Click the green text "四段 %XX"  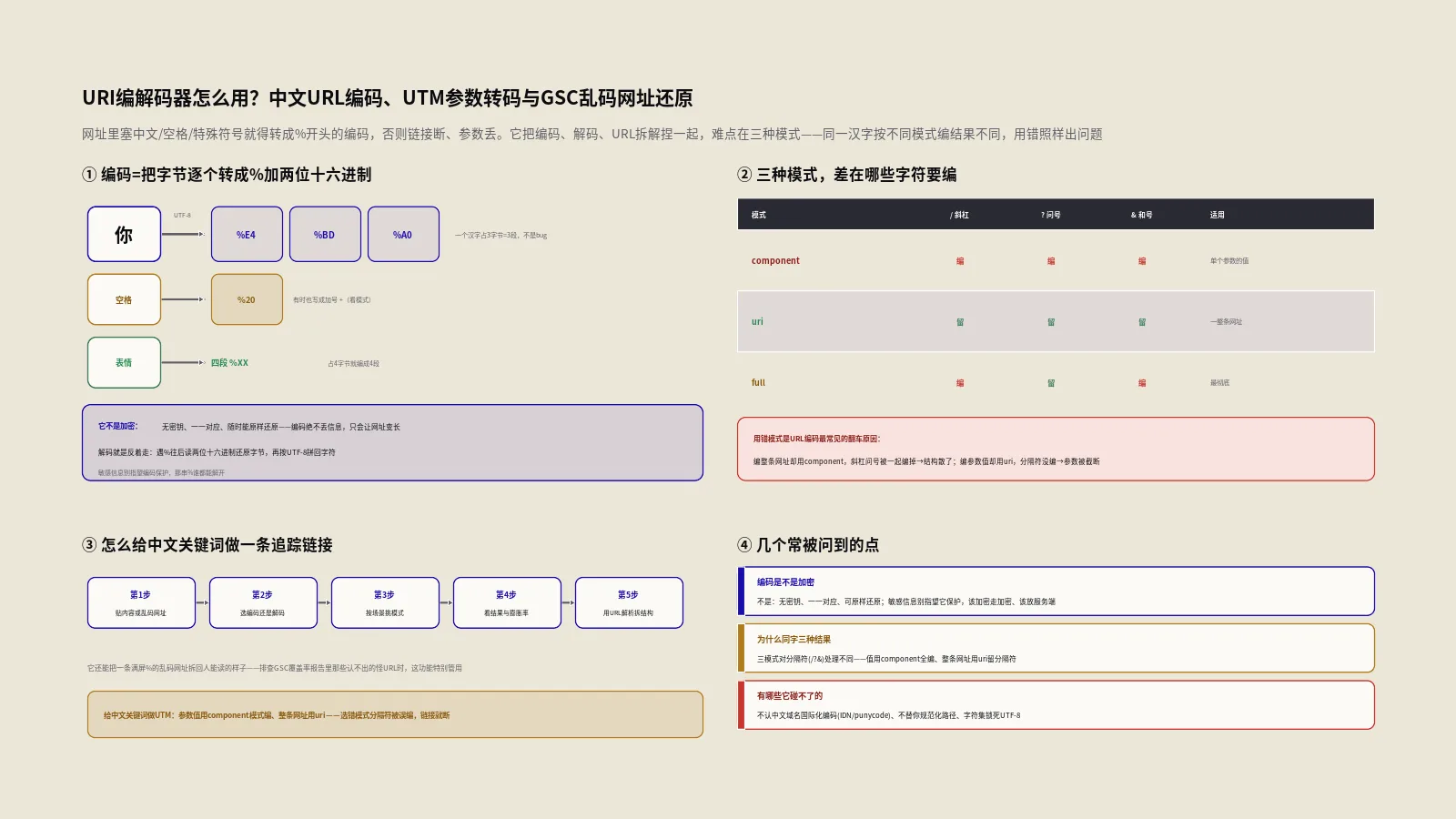pyautogui.click(x=229, y=362)
